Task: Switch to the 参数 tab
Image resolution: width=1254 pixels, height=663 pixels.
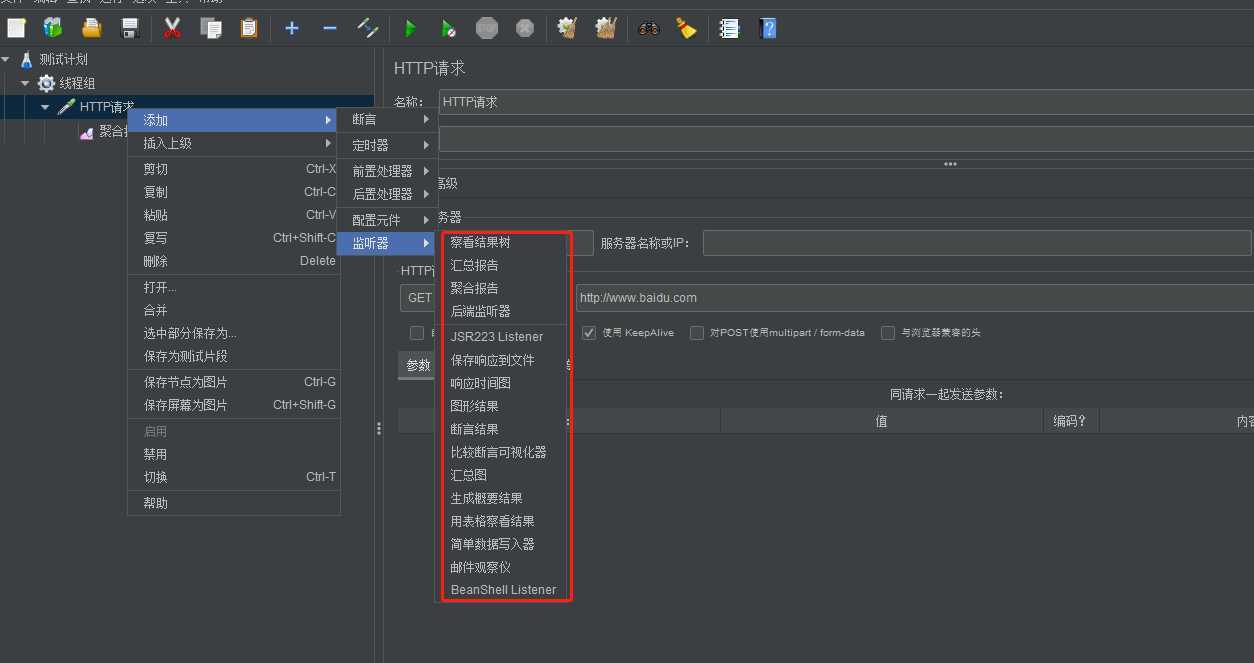Action: (x=418, y=365)
